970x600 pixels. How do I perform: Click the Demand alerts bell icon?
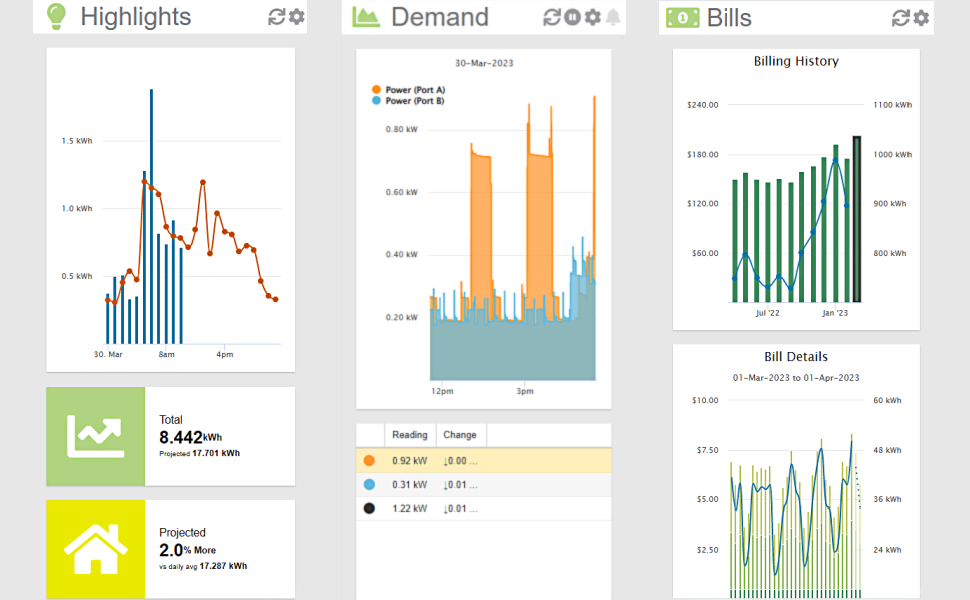(612, 17)
